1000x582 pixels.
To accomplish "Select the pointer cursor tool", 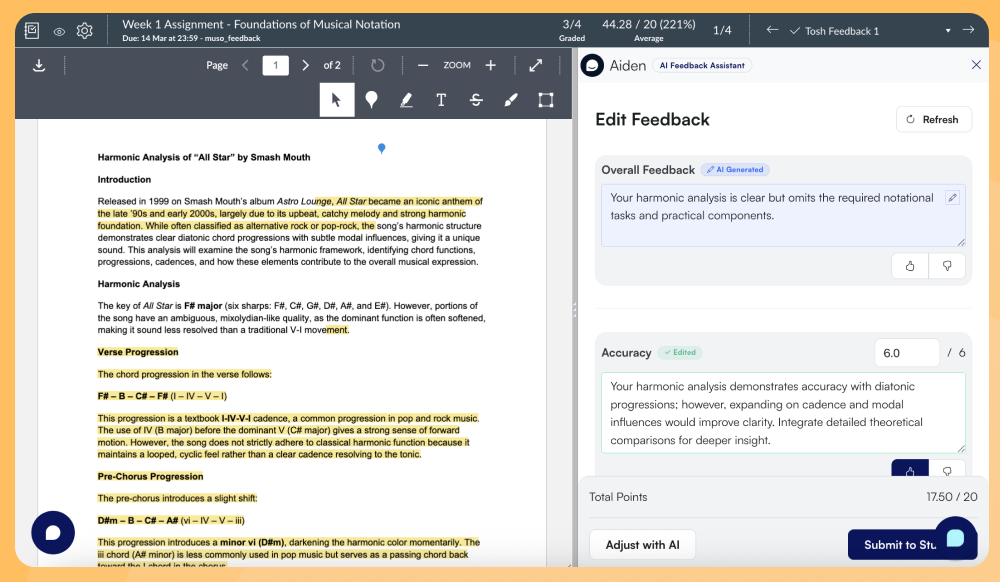I will click(337, 100).
